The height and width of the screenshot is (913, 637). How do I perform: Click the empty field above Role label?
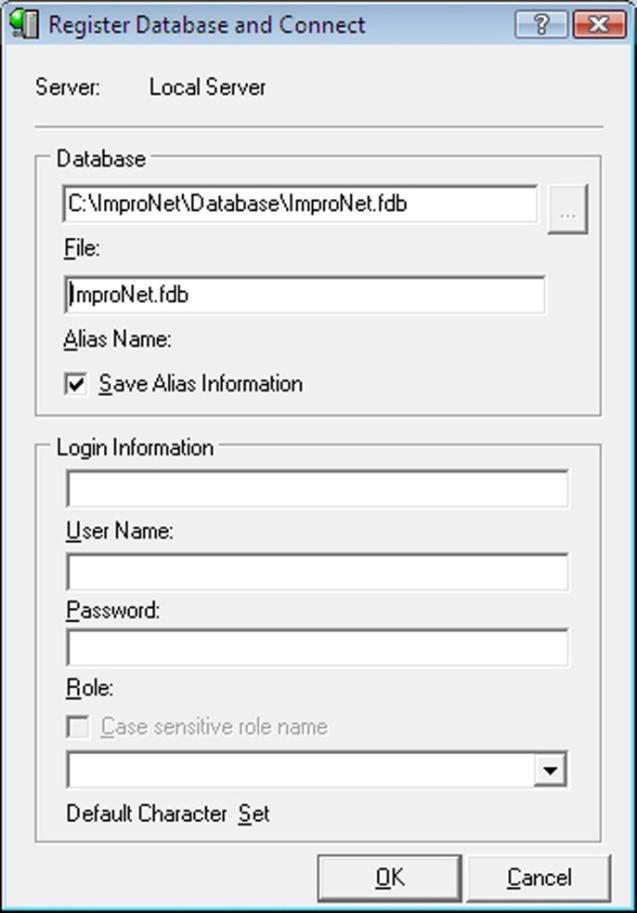point(317,647)
